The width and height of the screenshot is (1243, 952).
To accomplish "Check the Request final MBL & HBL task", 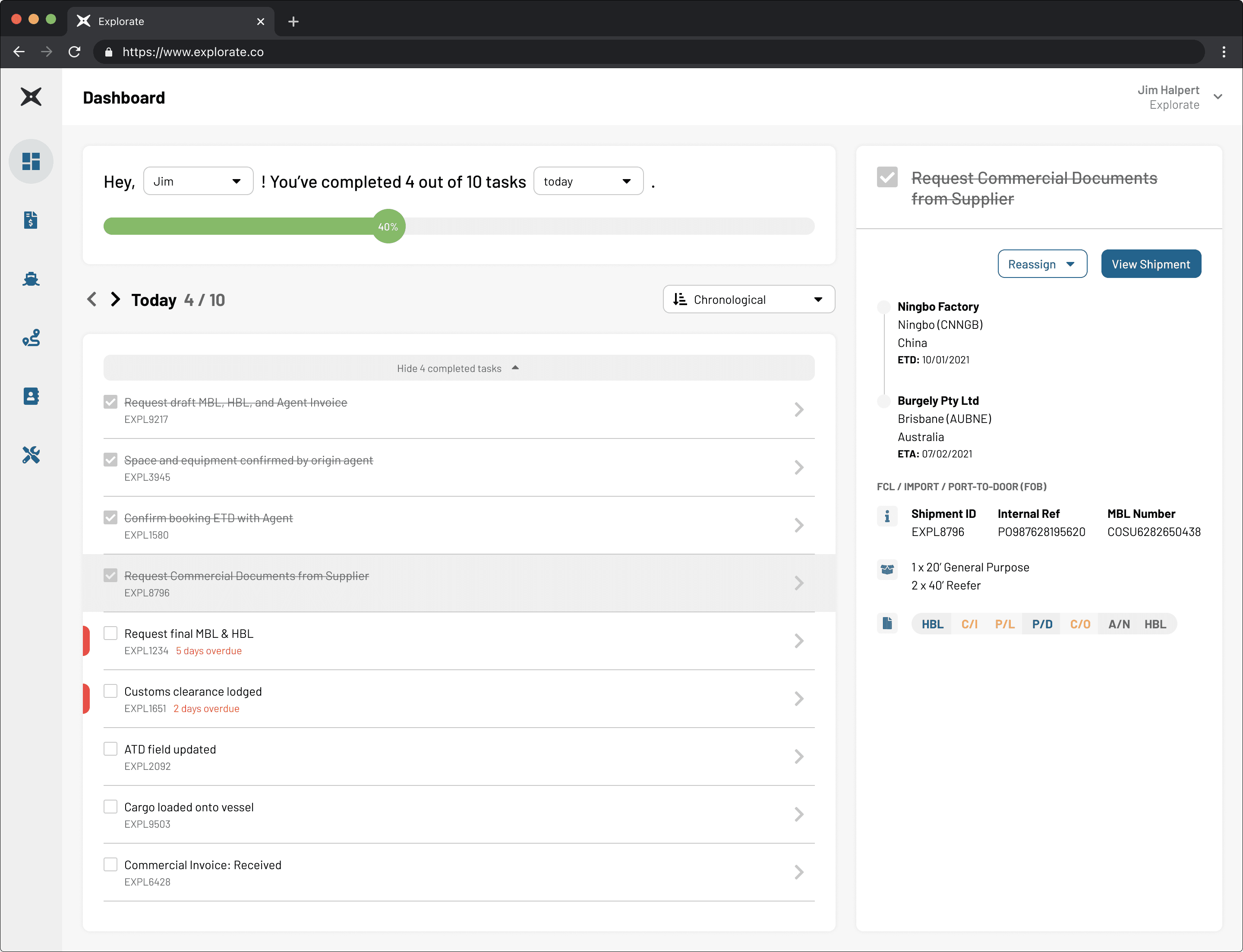I will coord(110,633).
